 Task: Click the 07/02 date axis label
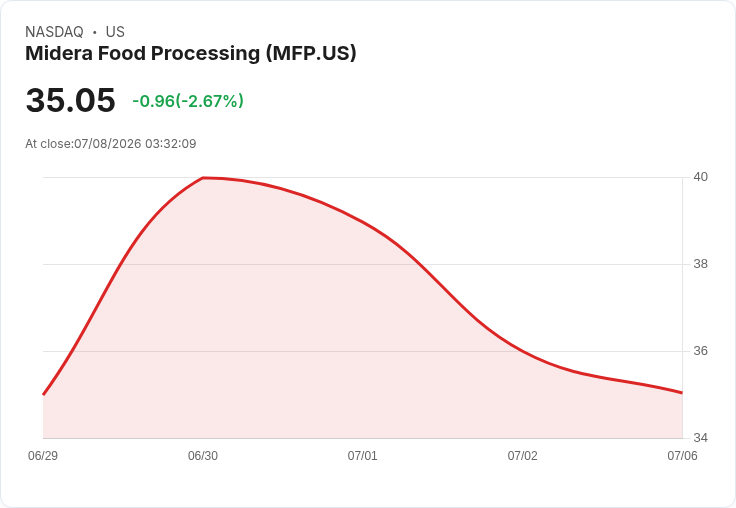click(x=522, y=456)
